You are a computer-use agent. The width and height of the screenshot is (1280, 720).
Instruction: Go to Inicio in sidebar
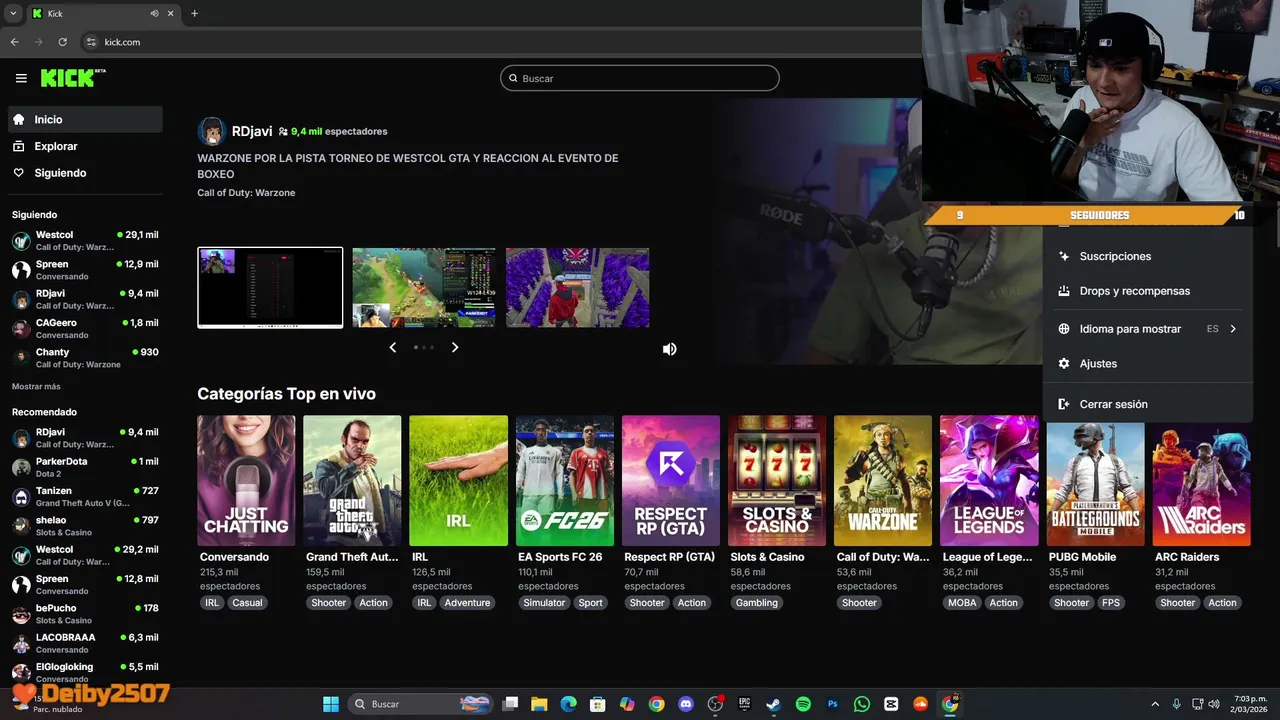(85, 119)
